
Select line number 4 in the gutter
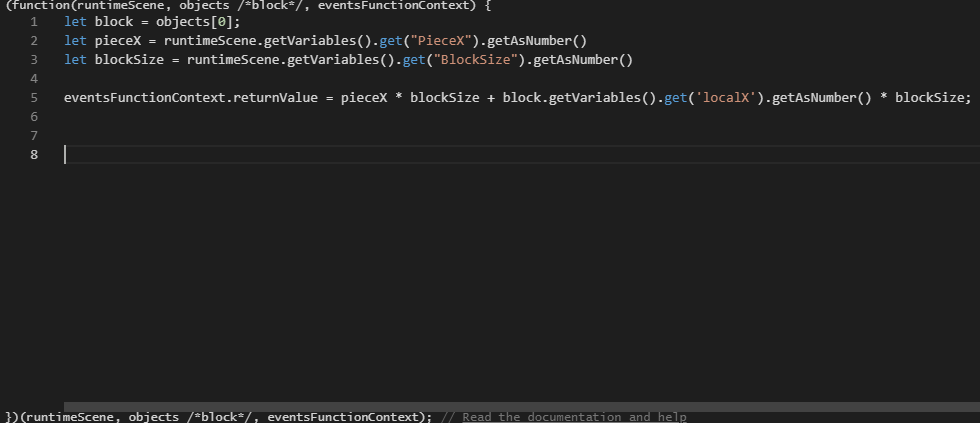click(x=34, y=79)
